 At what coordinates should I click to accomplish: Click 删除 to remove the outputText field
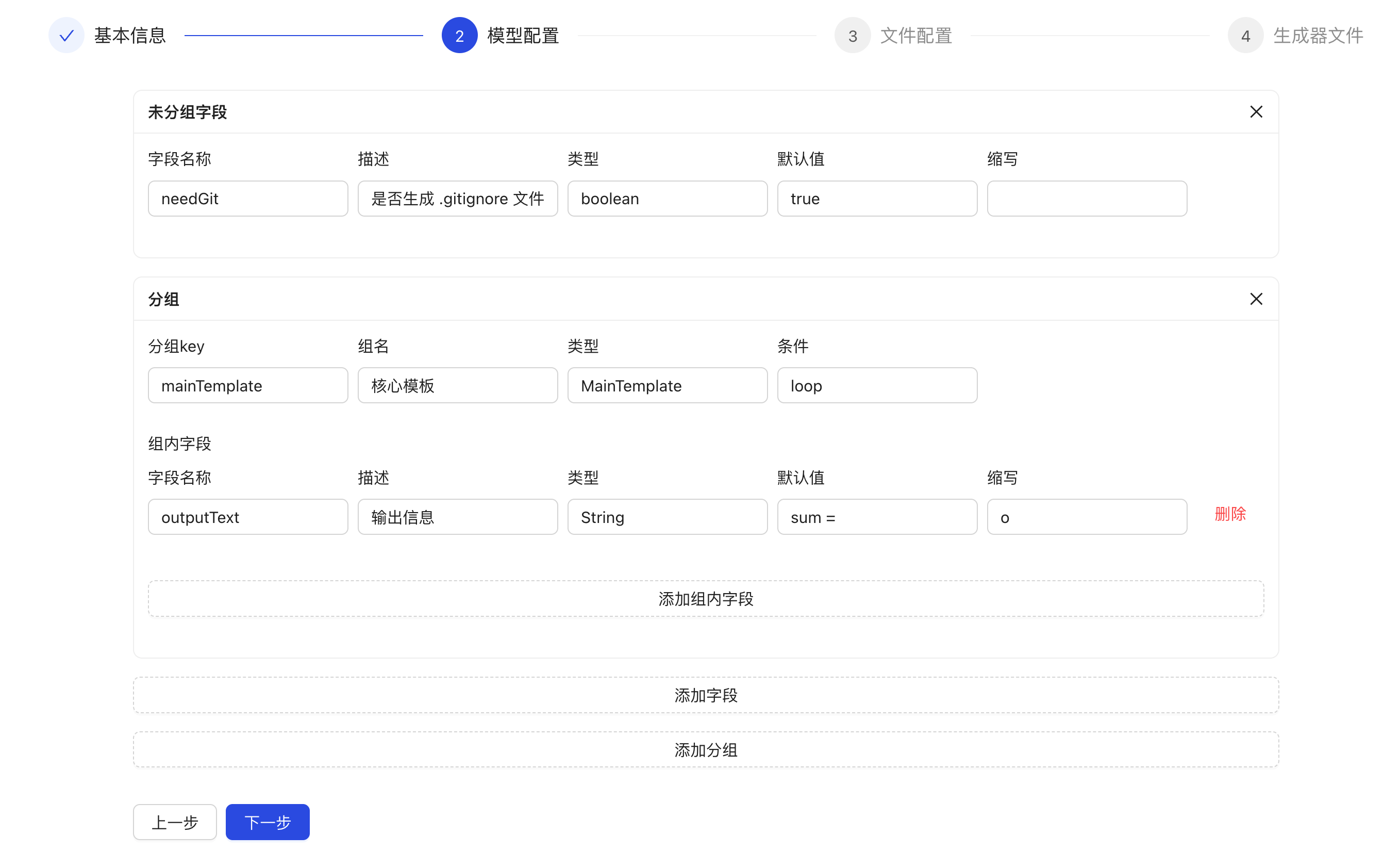(x=1230, y=514)
